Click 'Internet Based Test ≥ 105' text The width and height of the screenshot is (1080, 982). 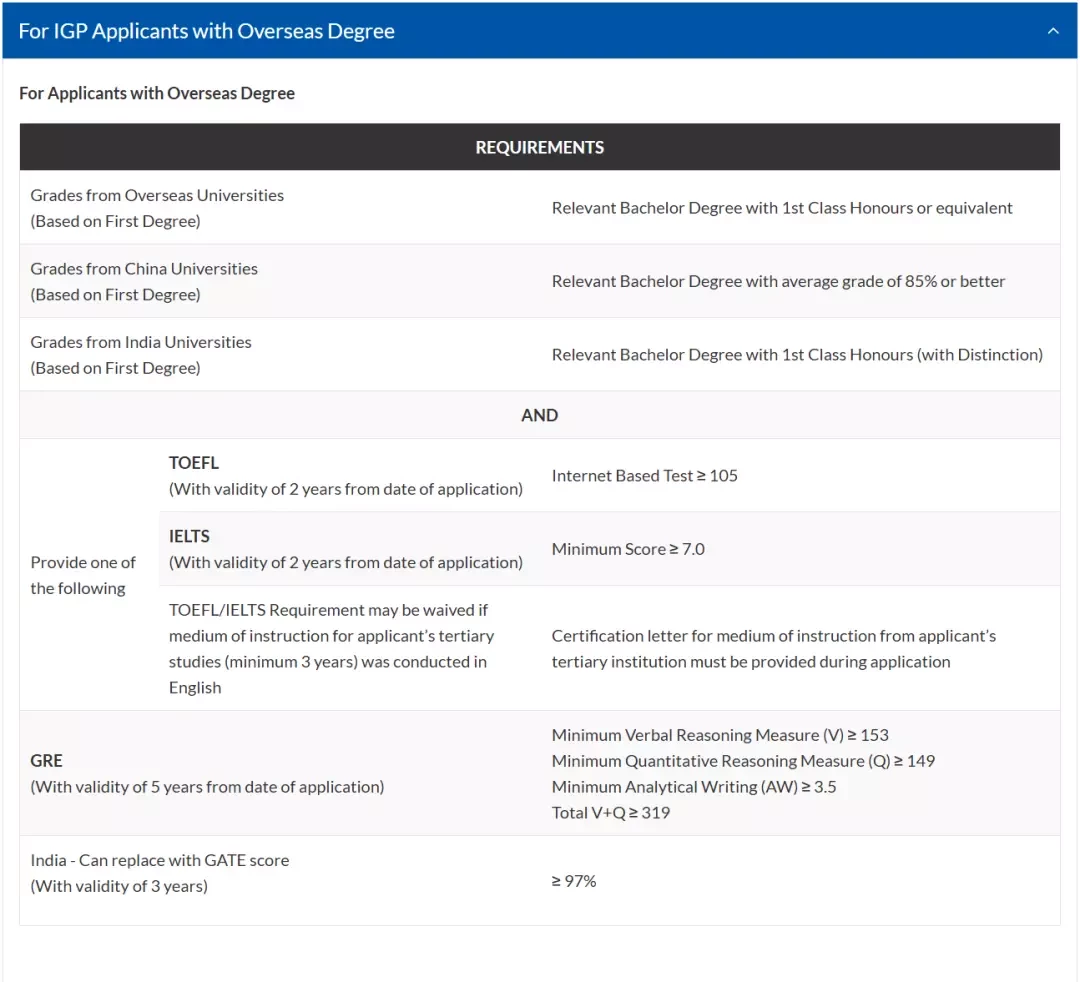click(645, 476)
